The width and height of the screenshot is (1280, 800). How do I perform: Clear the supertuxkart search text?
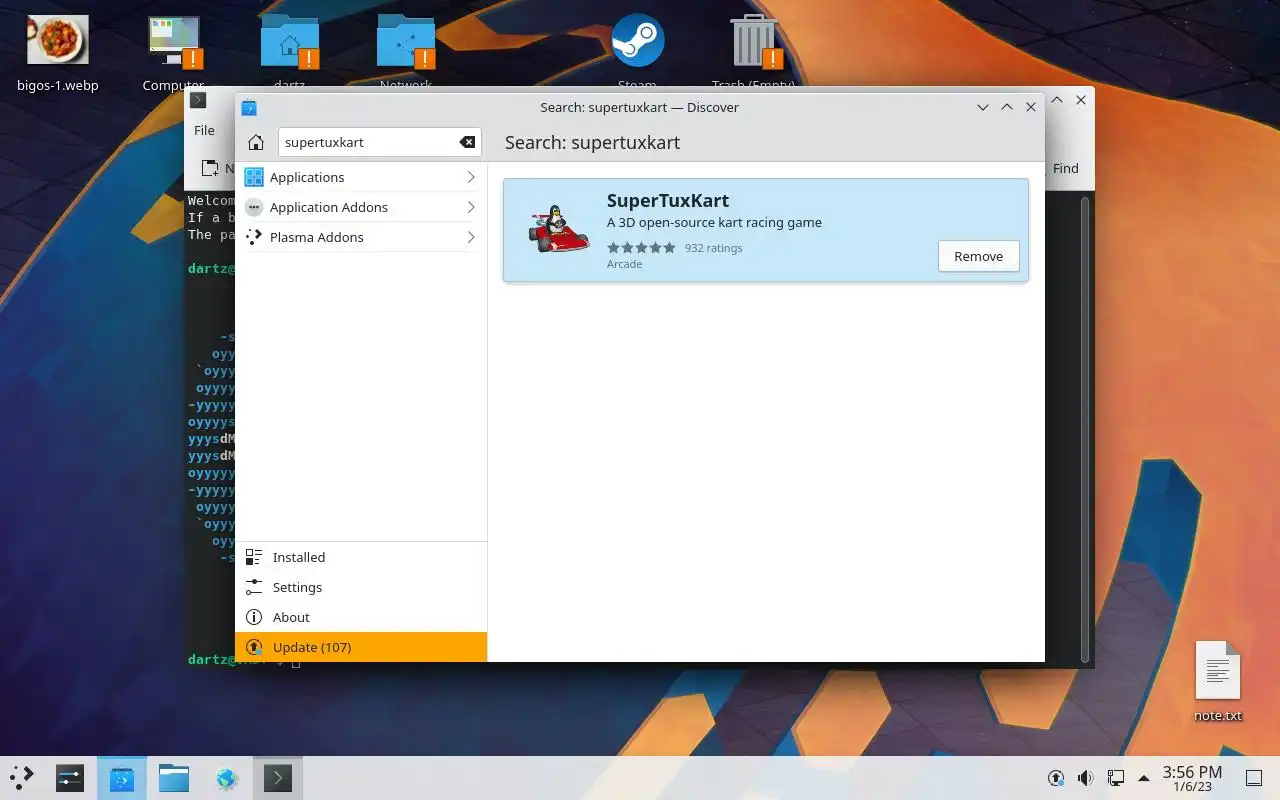click(x=467, y=142)
